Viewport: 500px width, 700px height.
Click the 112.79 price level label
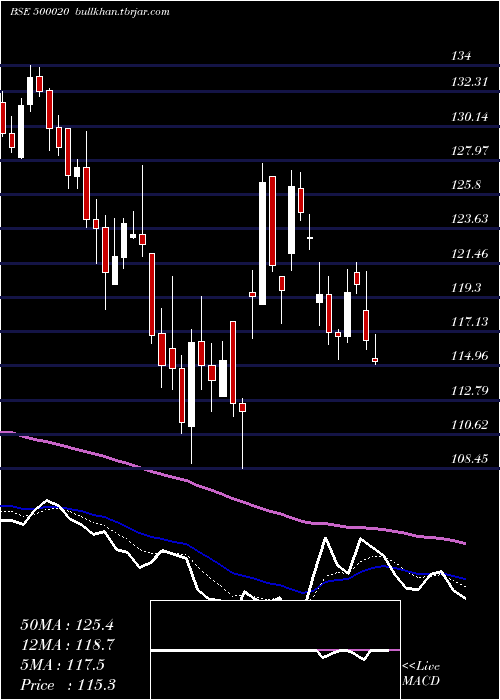pyautogui.click(x=470, y=391)
